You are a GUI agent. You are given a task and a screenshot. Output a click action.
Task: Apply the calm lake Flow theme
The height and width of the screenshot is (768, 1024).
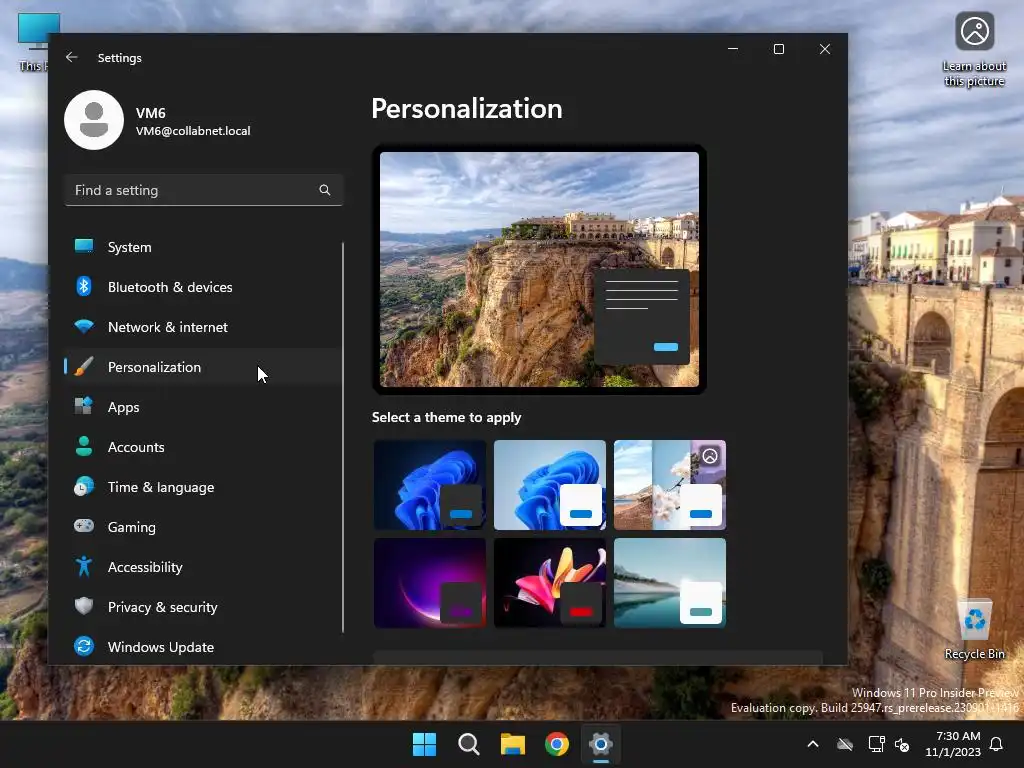[670, 583]
